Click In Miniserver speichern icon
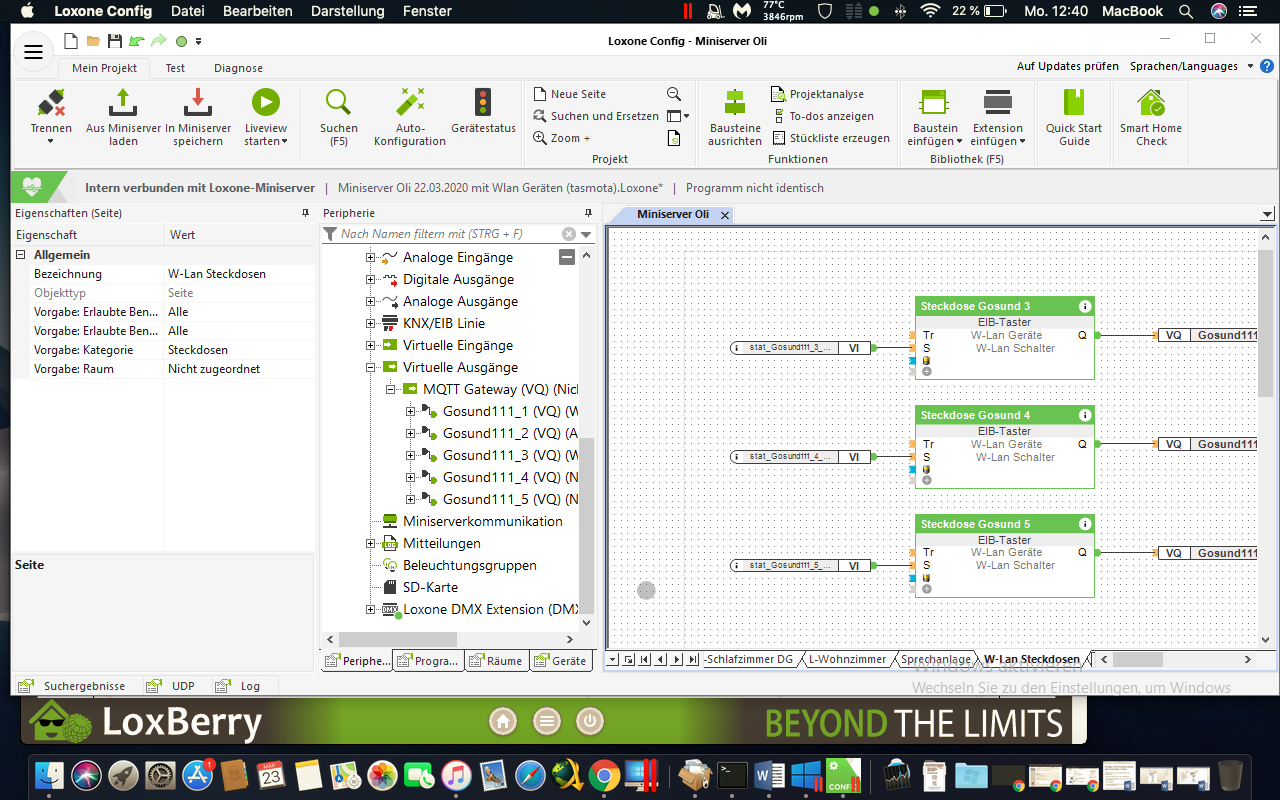The width and height of the screenshot is (1280, 800). tap(198, 103)
